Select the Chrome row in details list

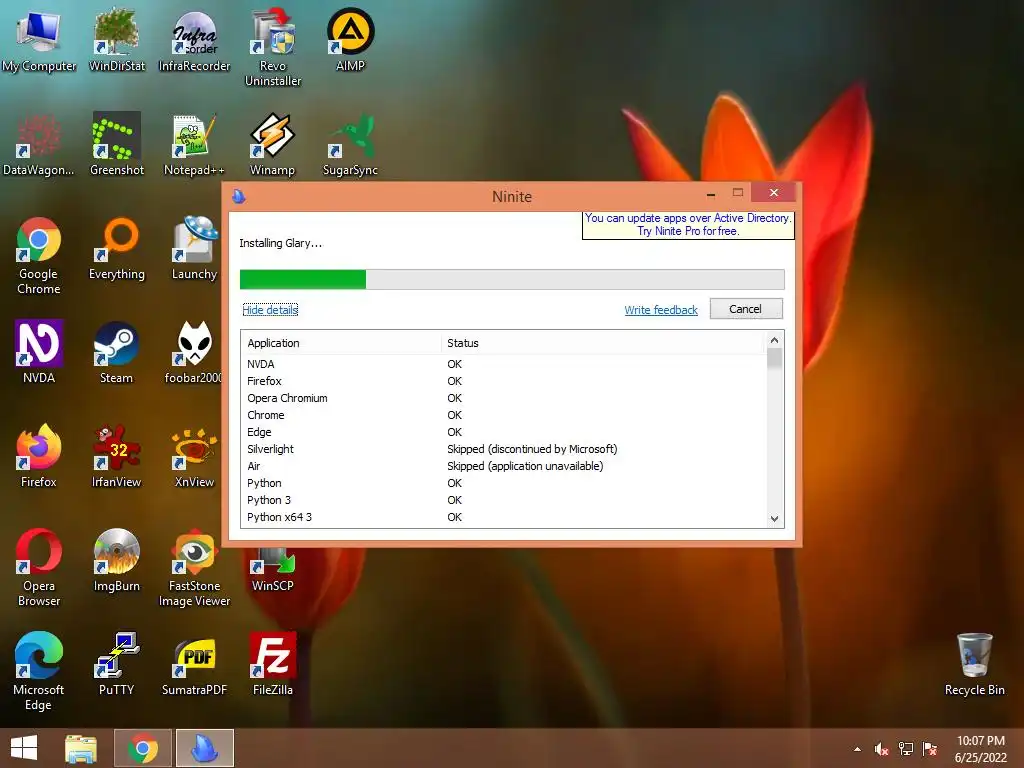pyautogui.click(x=504, y=415)
